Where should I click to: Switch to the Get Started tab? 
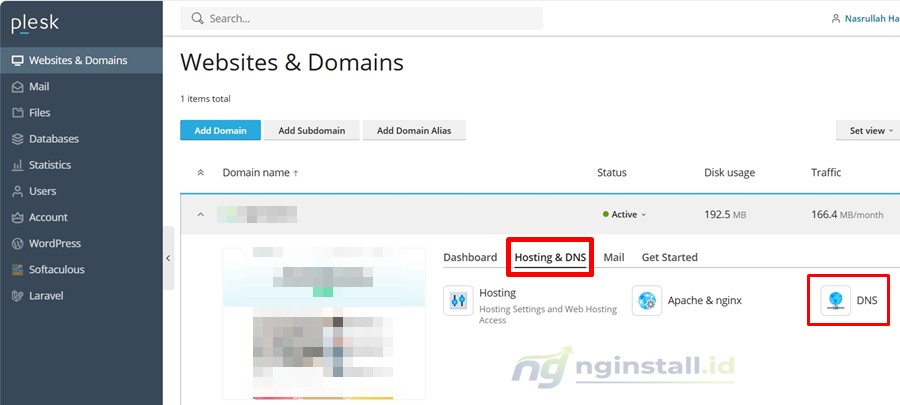[669, 257]
